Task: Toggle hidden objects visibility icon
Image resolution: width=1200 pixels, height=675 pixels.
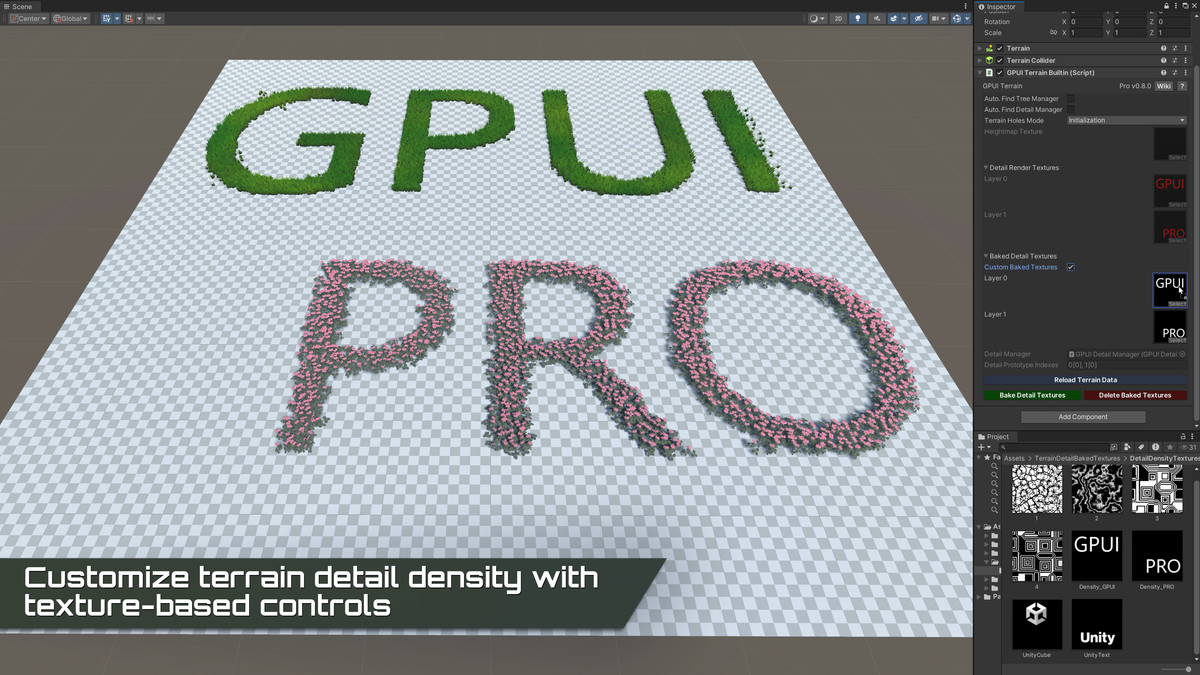Action: [918, 18]
